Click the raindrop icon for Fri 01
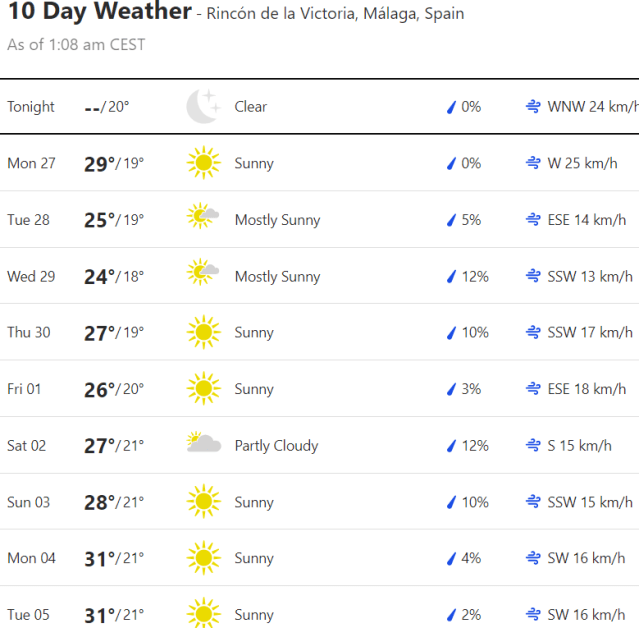Image resolution: width=639 pixels, height=628 pixels. click(451, 389)
